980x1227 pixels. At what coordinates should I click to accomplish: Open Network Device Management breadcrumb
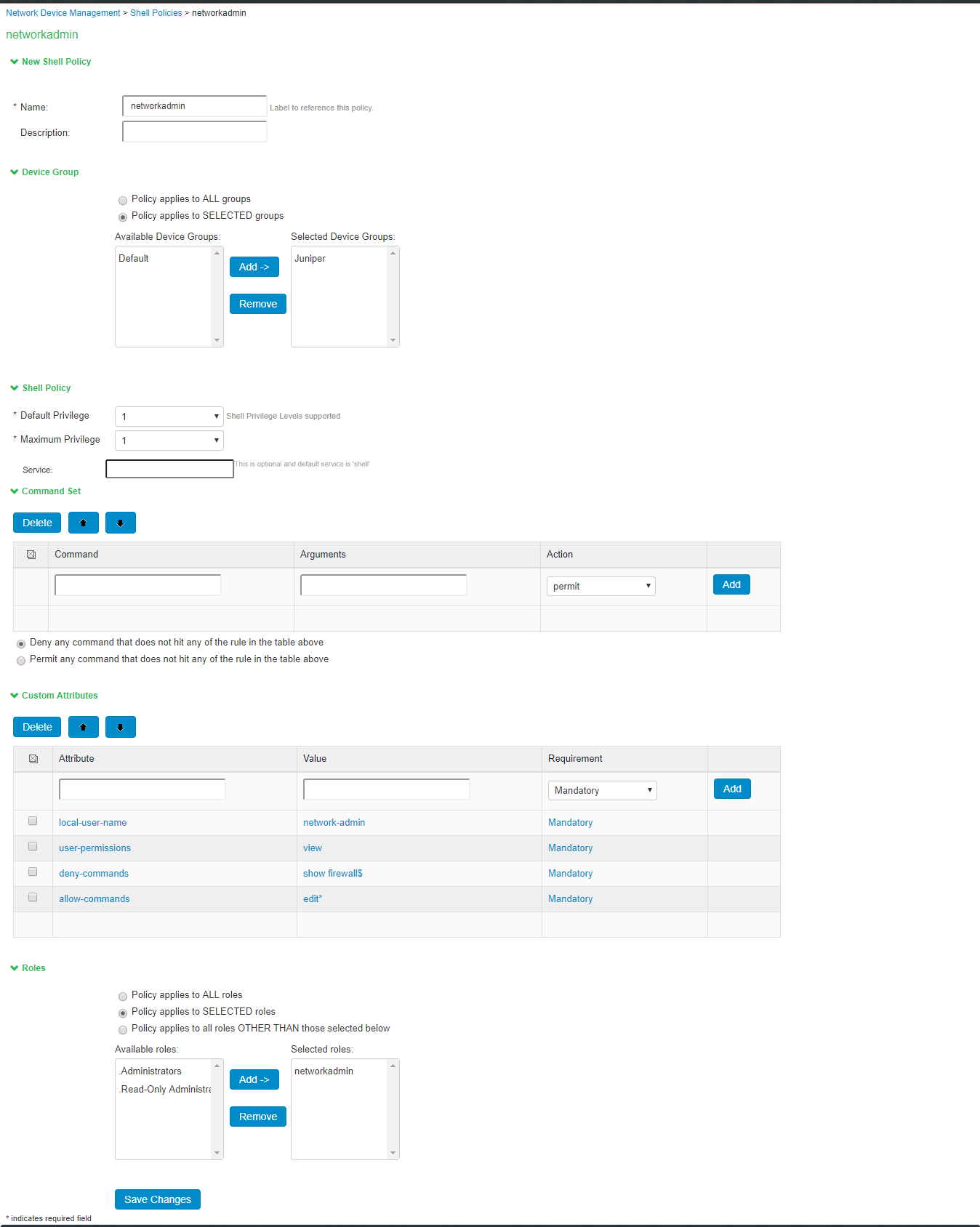63,13
